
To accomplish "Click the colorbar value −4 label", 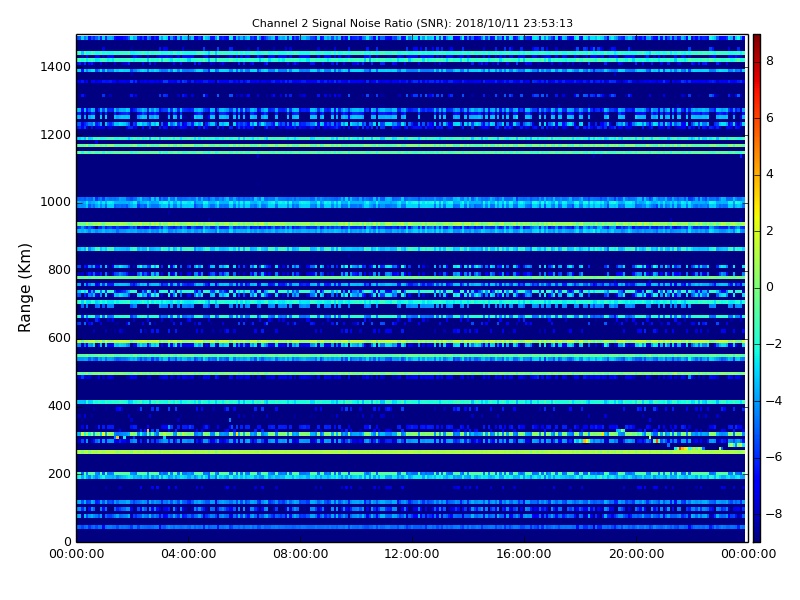I will point(773,401).
